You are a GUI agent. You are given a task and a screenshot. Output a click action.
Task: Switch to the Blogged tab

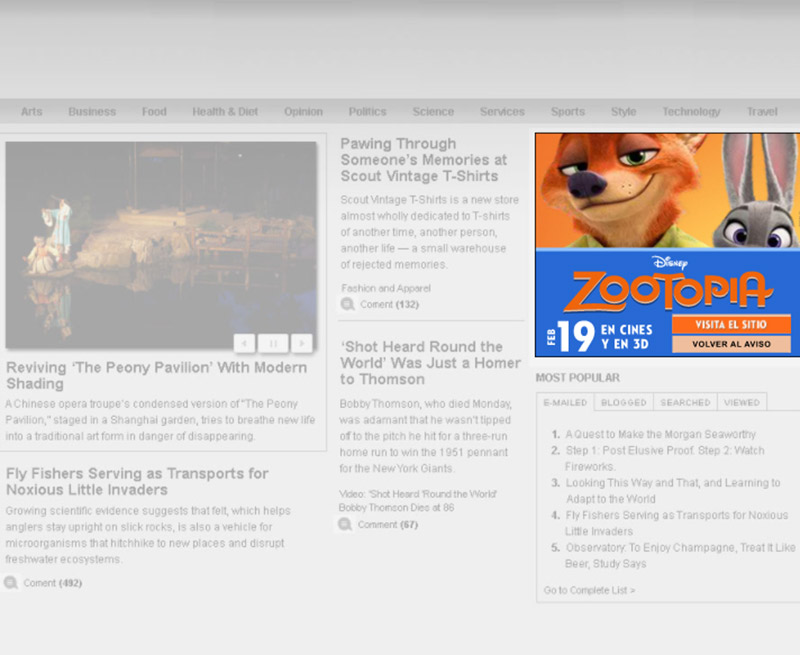(x=623, y=402)
